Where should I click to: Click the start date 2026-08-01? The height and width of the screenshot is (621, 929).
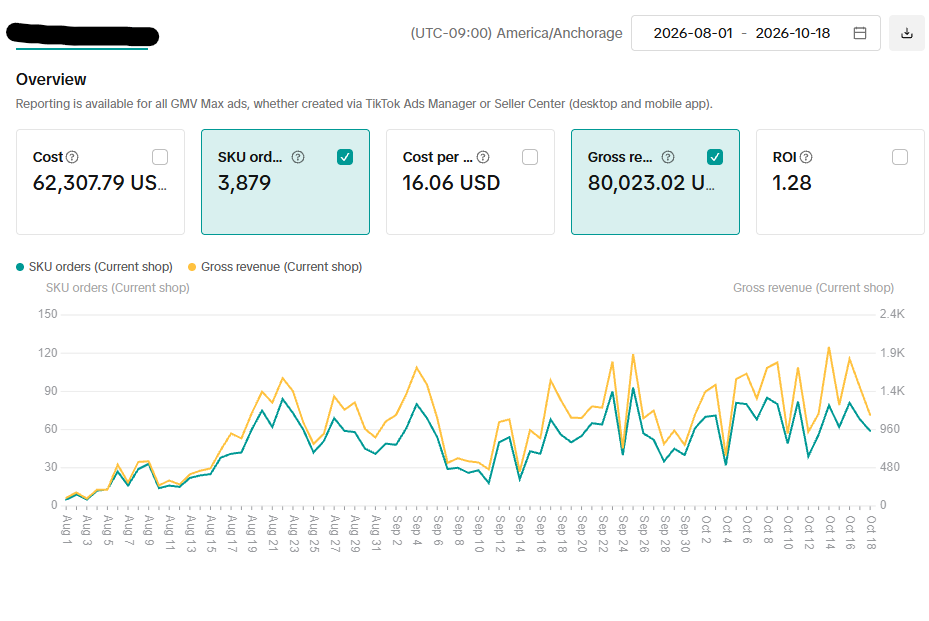[x=693, y=33]
